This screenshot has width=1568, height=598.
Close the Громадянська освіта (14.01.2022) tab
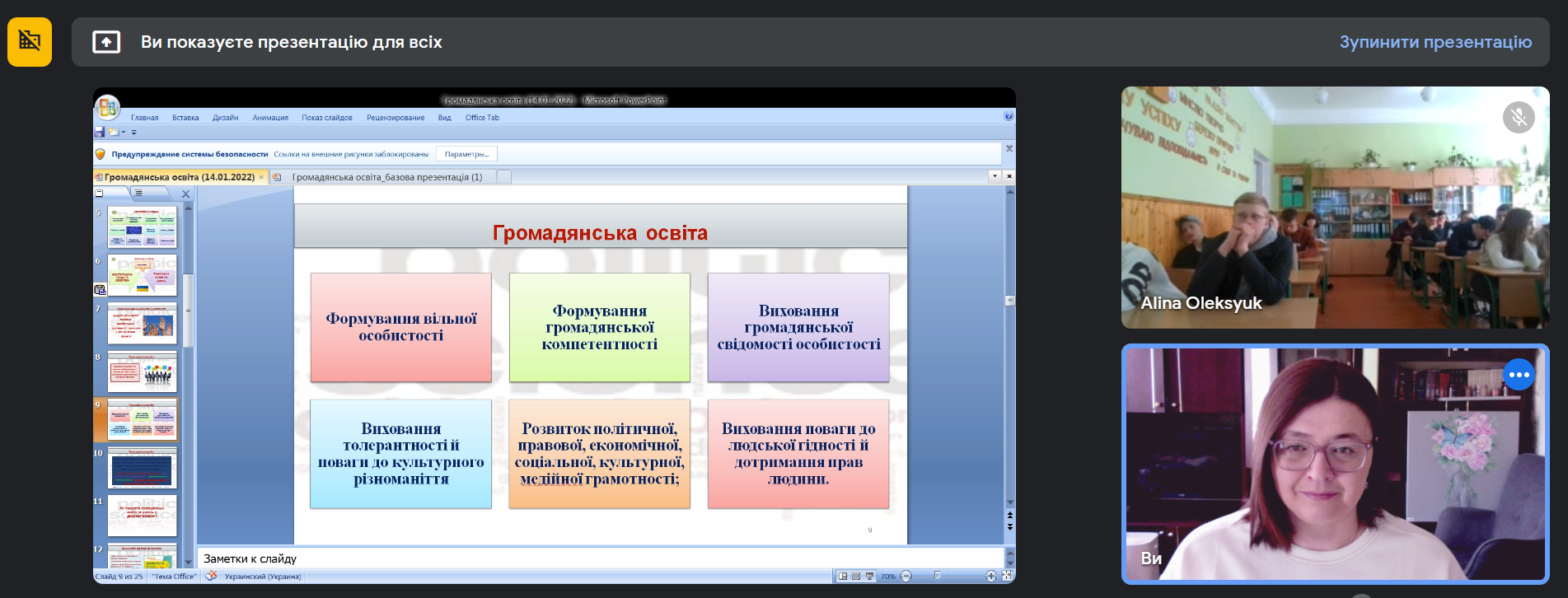pos(262,177)
